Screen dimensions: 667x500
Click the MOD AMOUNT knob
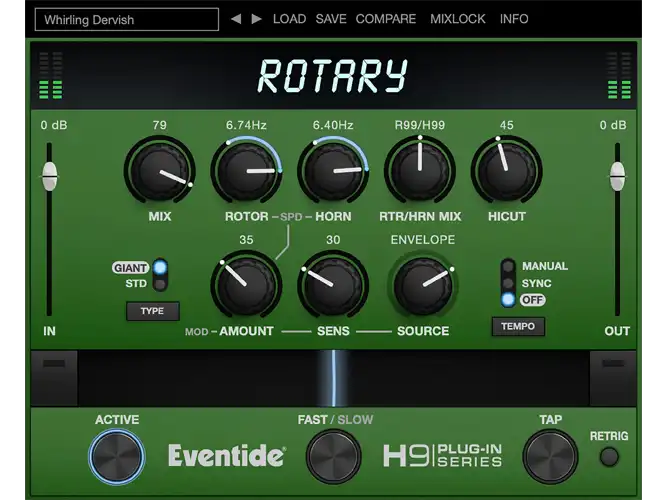tap(246, 285)
